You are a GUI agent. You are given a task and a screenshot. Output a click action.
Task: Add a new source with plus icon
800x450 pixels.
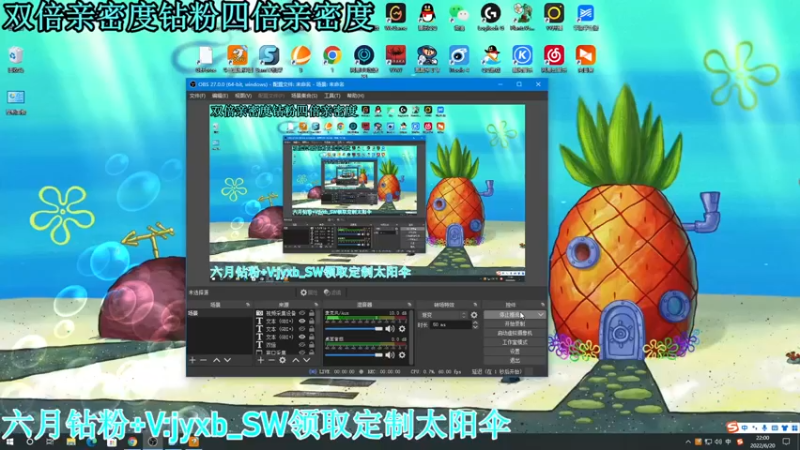tap(260, 360)
